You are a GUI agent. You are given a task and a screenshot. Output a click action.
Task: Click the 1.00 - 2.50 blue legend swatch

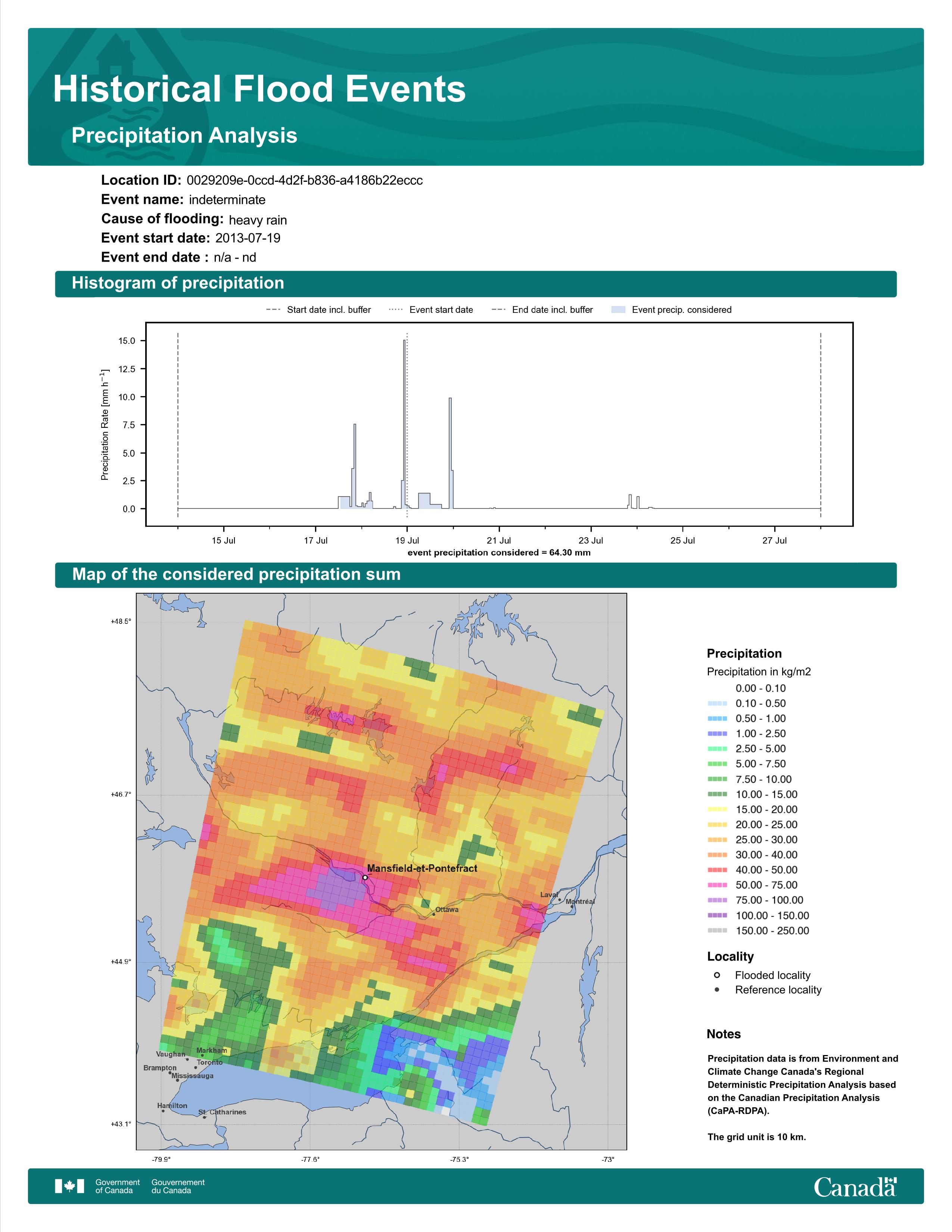click(x=717, y=733)
